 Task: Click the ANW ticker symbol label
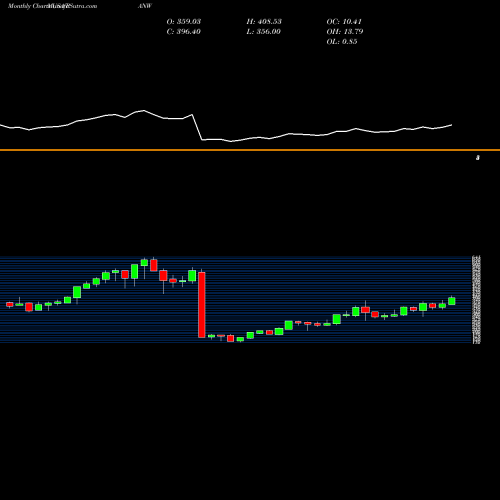click(x=145, y=6)
